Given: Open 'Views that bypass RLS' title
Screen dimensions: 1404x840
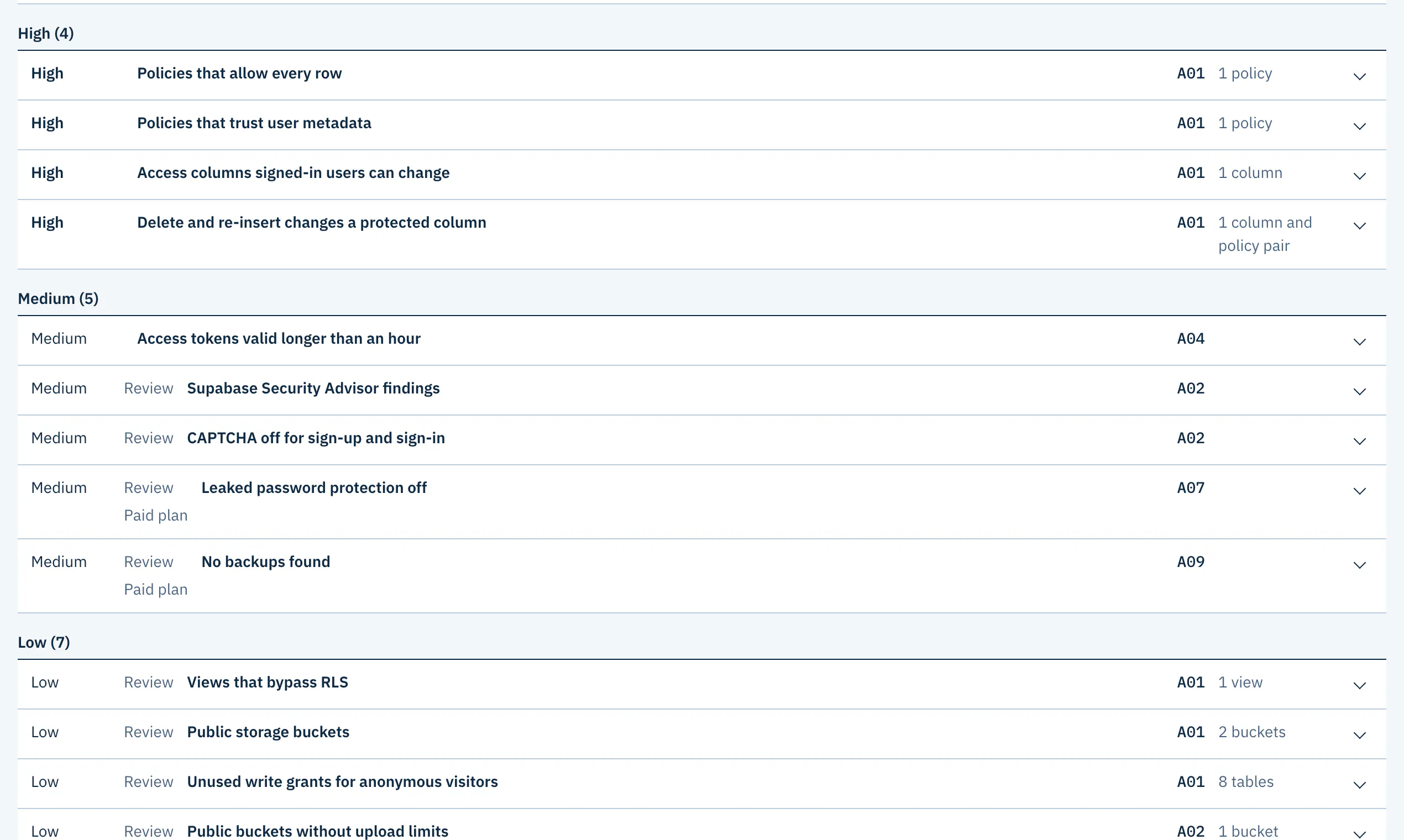Looking at the screenshot, I should pos(267,683).
